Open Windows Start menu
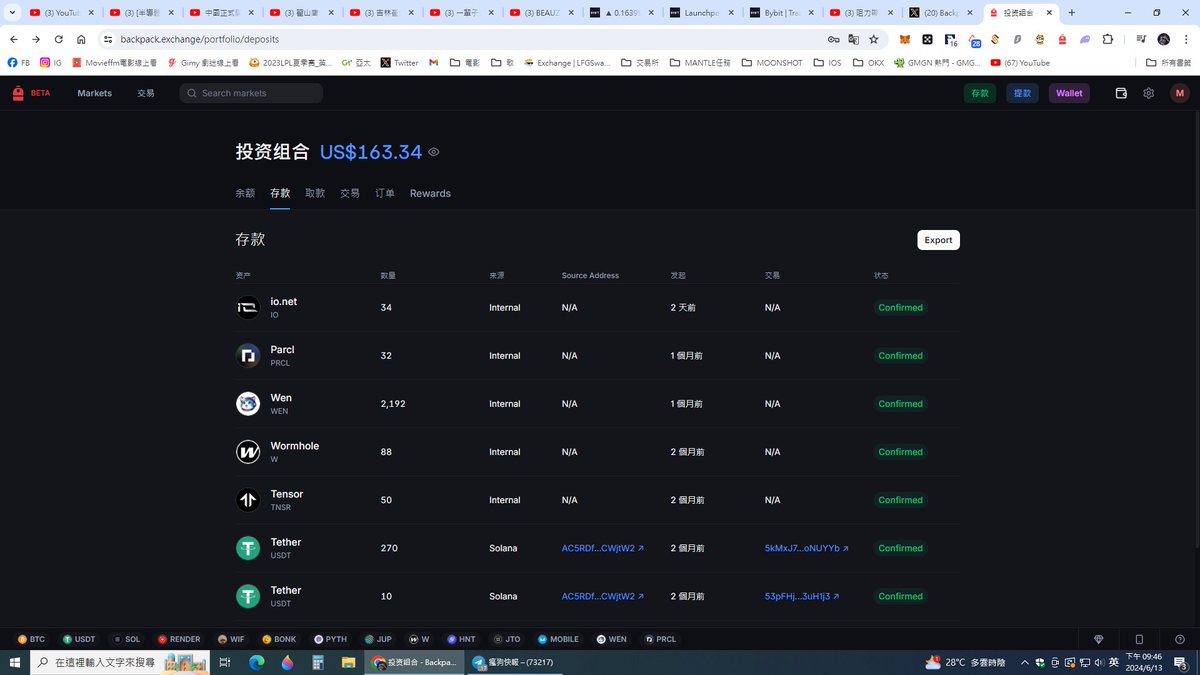This screenshot has width=1200, height=675. 14,662
